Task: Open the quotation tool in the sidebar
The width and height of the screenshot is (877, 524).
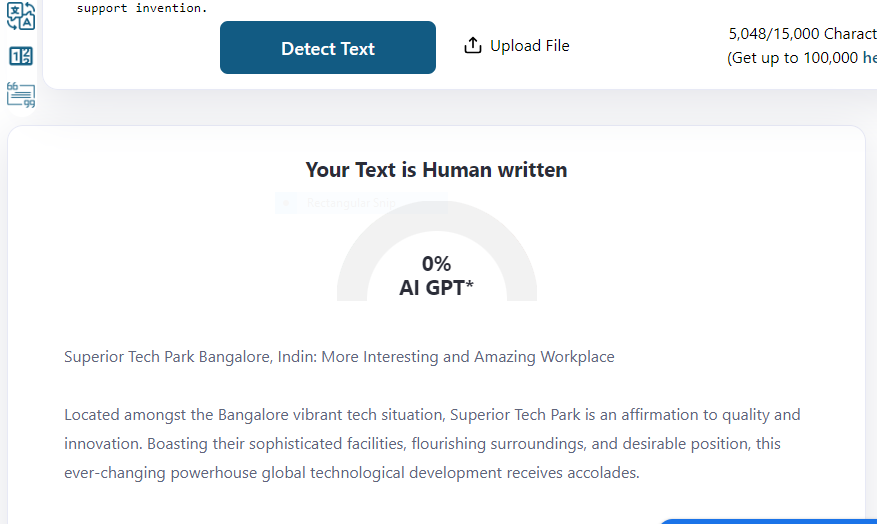Action: coord(21,95)
